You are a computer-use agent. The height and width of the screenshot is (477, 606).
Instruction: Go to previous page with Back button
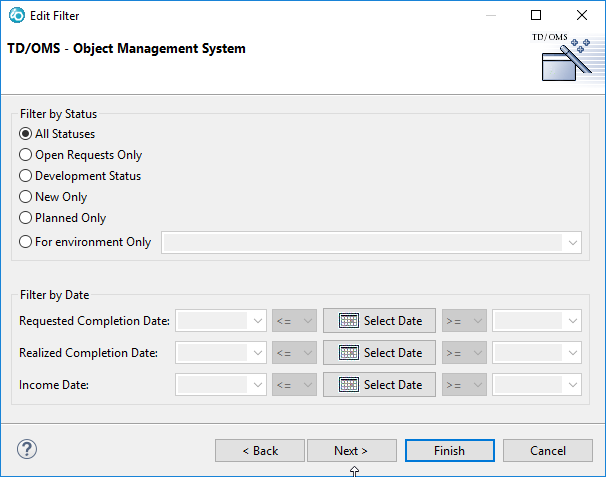click(260, 451)
